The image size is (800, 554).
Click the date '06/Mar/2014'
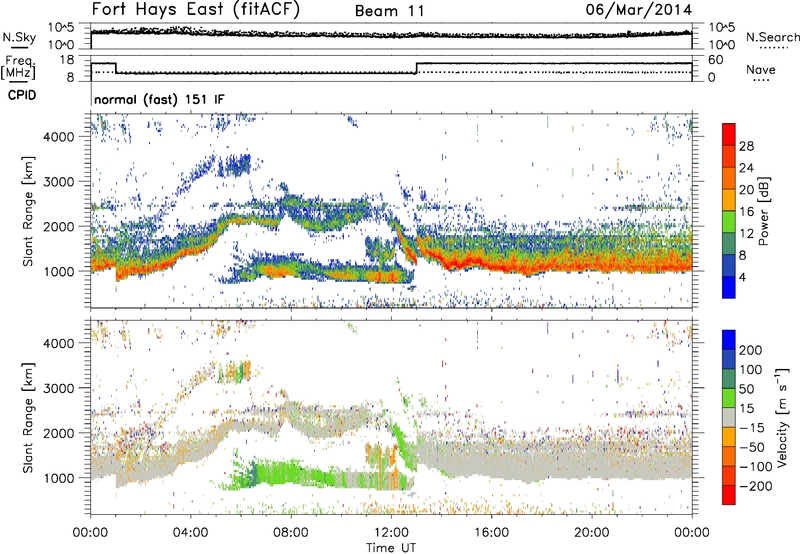point(639,10)
